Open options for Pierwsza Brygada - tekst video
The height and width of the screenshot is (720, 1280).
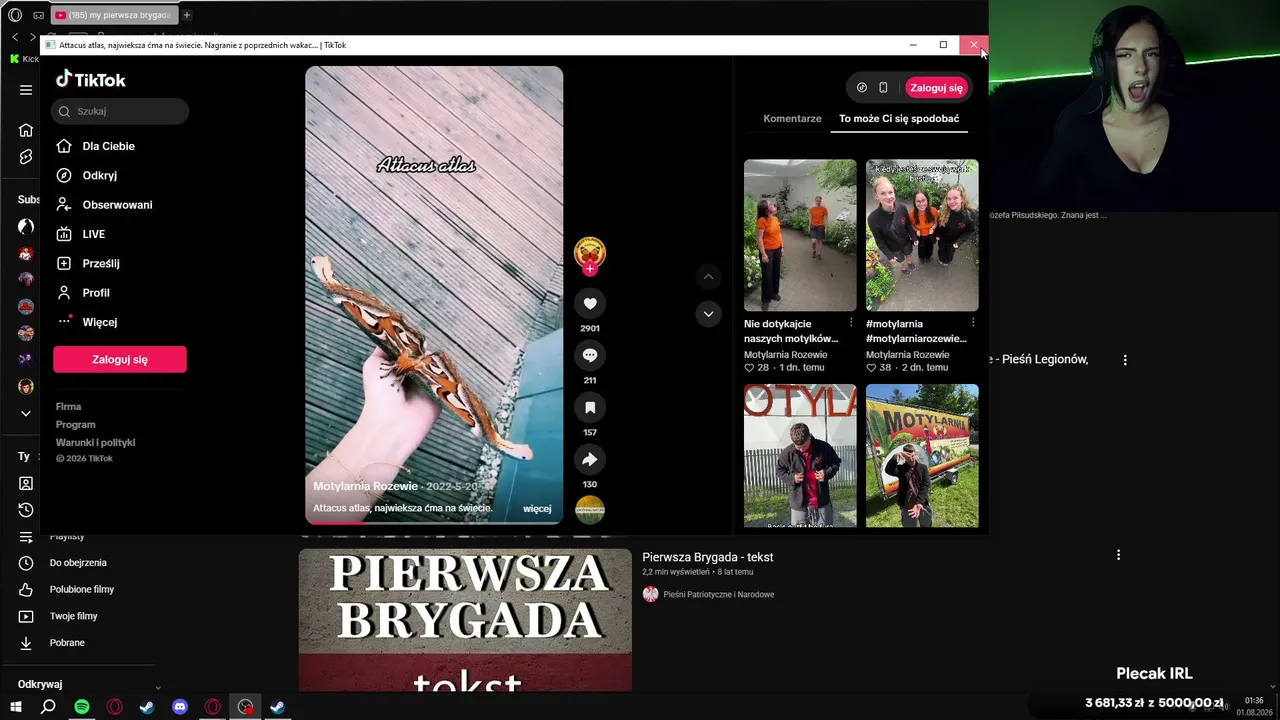pyautogui.click(x=1118, y=555)
